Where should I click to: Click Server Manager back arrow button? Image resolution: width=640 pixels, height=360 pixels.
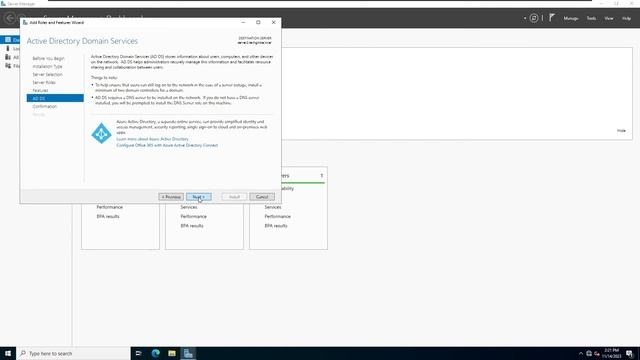click(10, 18)
